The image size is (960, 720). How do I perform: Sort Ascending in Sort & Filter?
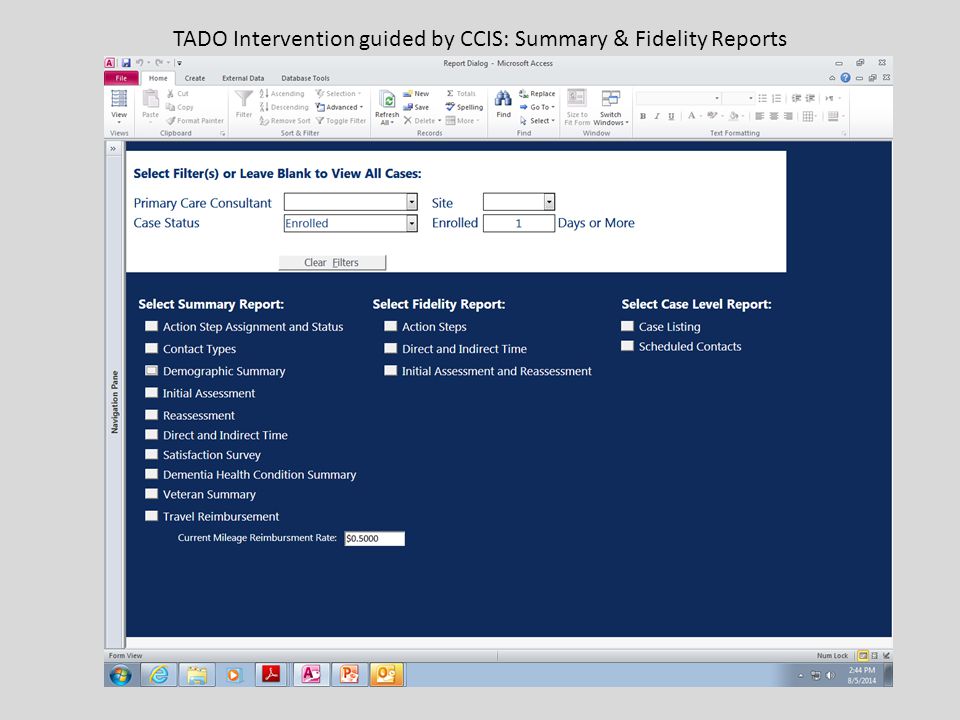pyautogui.click(x=282, y=94)
